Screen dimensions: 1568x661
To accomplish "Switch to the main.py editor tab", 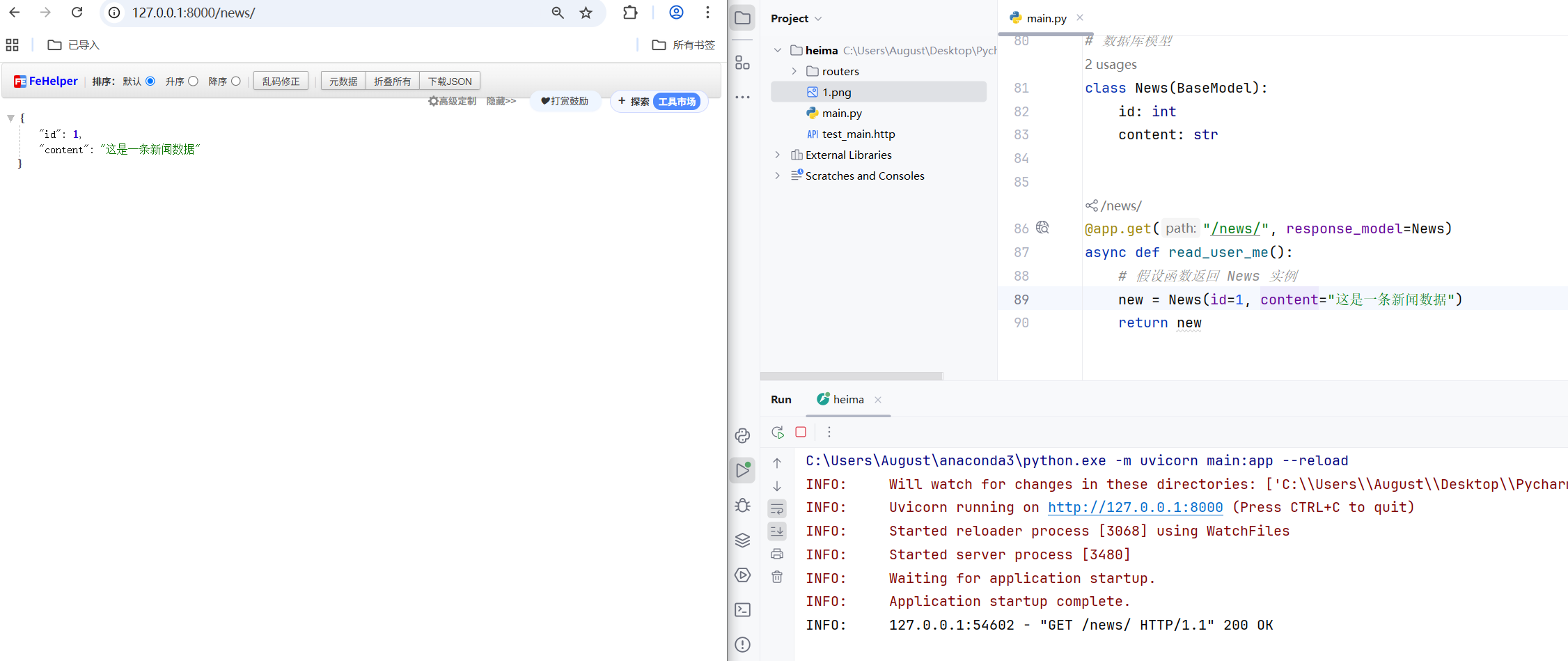I will (1046, 18).
